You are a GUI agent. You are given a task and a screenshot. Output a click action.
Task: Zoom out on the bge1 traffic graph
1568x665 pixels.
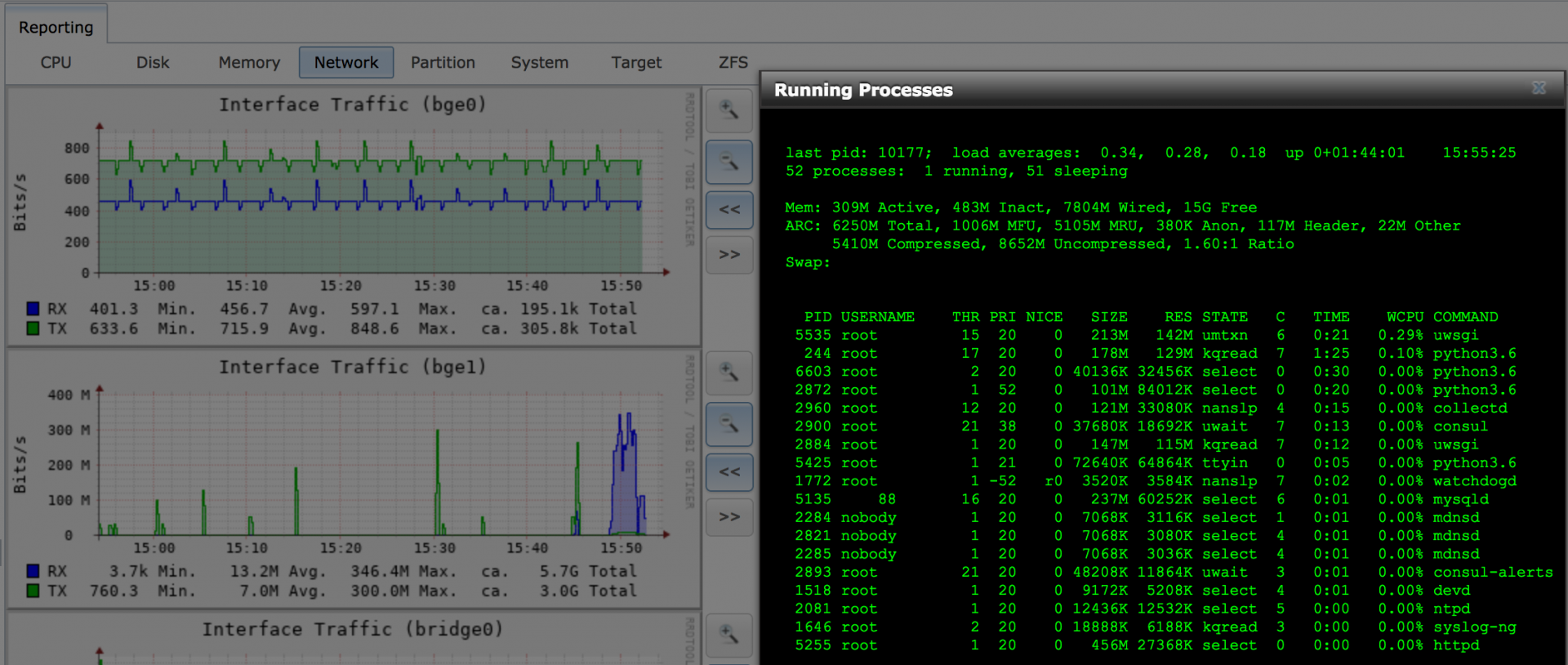click(729, 424)
